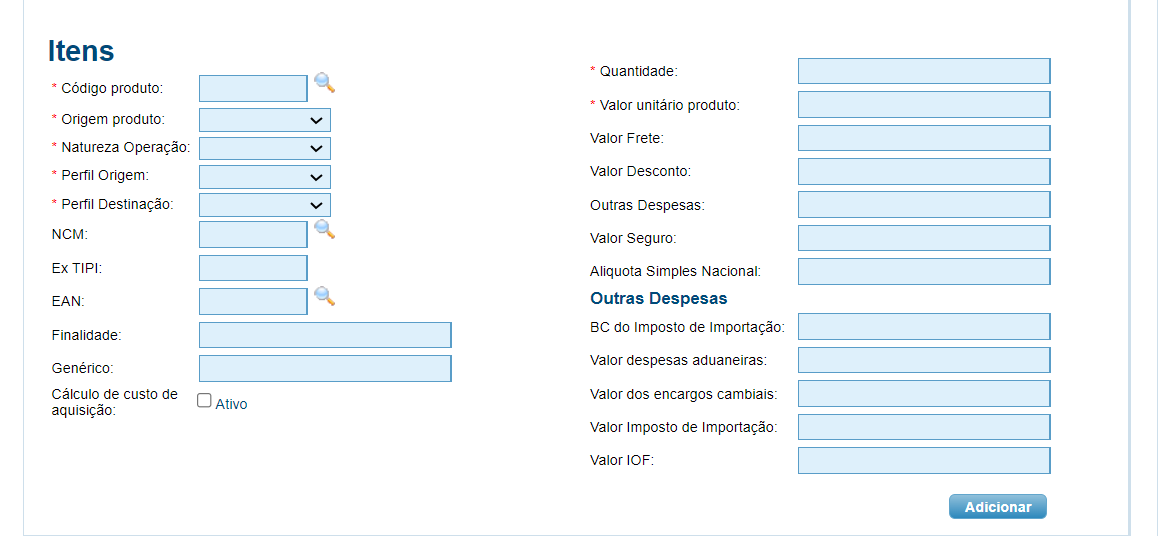Image resolution: width=1158 pixels, height=536 pixels.
Task: Click the magnifier icon next to EAN
Action: [x=324, y=296]
